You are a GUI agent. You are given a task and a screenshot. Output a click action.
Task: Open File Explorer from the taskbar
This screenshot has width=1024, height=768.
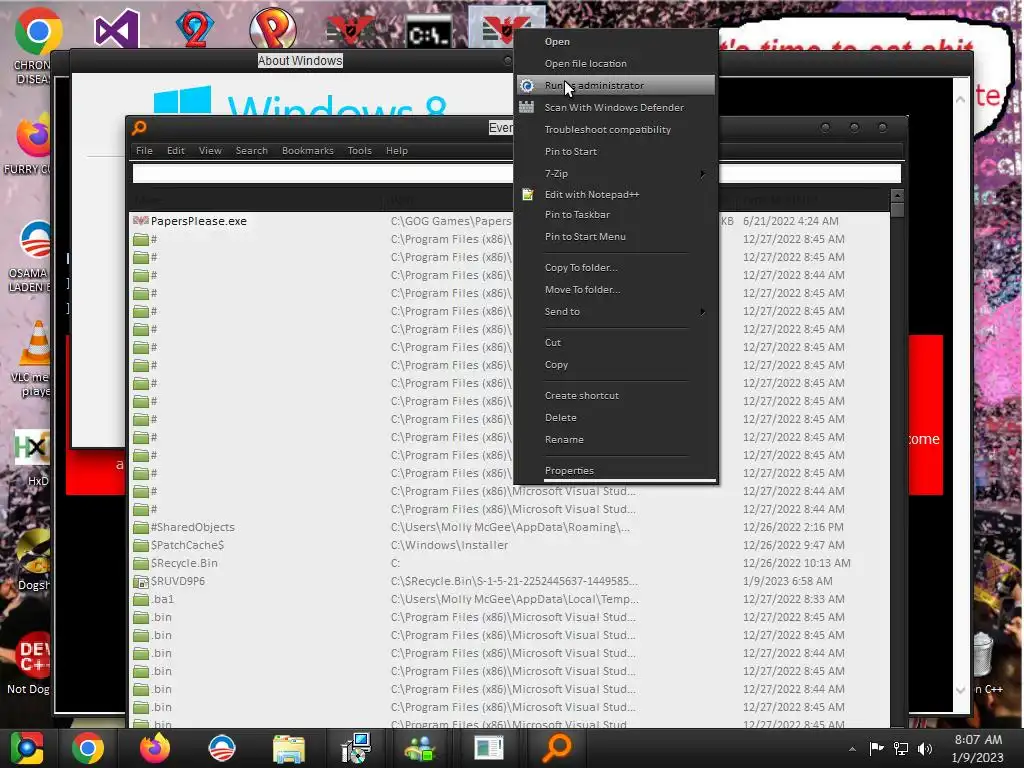289,748
